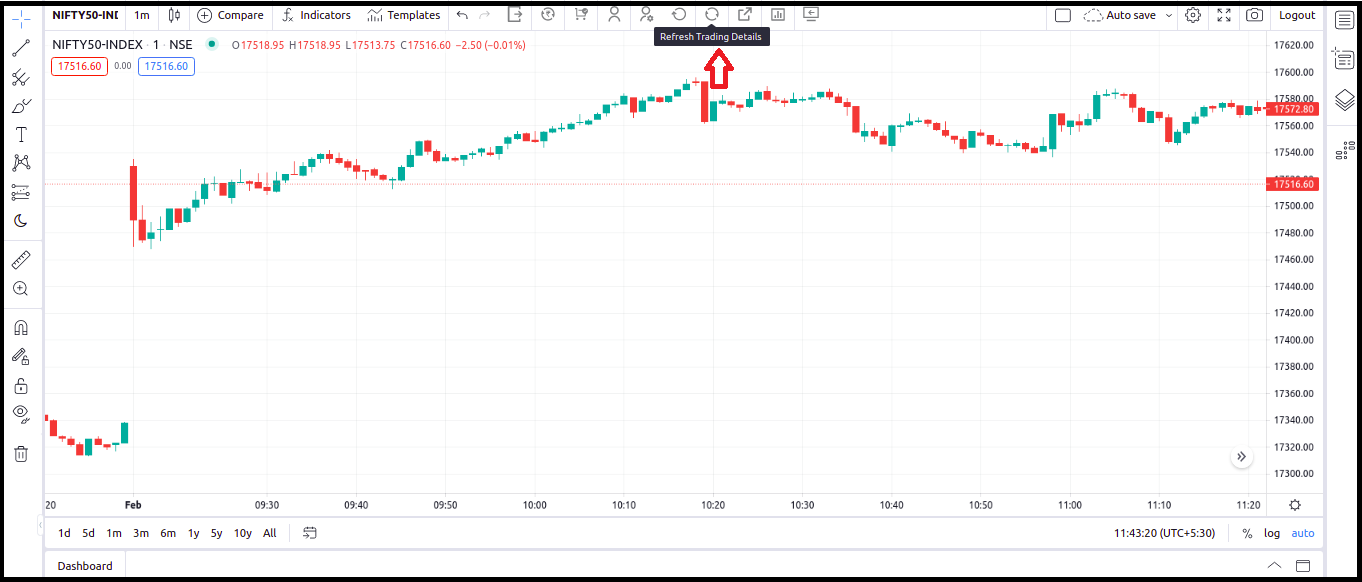The height and width of the screenshot is (582, 1362).
Task: Click the circular arrow clock icon
Action: tap(548, 15)
